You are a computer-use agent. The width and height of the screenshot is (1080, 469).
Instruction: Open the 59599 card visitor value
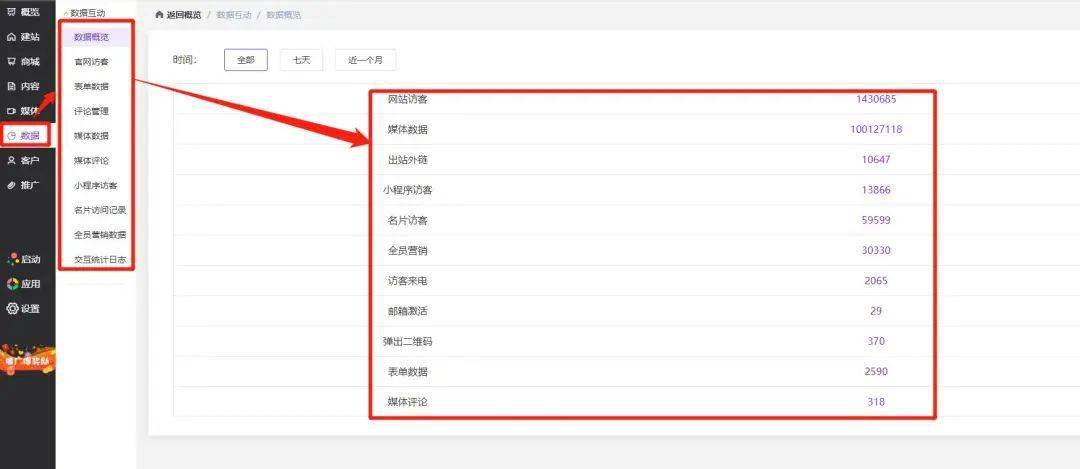876,220
